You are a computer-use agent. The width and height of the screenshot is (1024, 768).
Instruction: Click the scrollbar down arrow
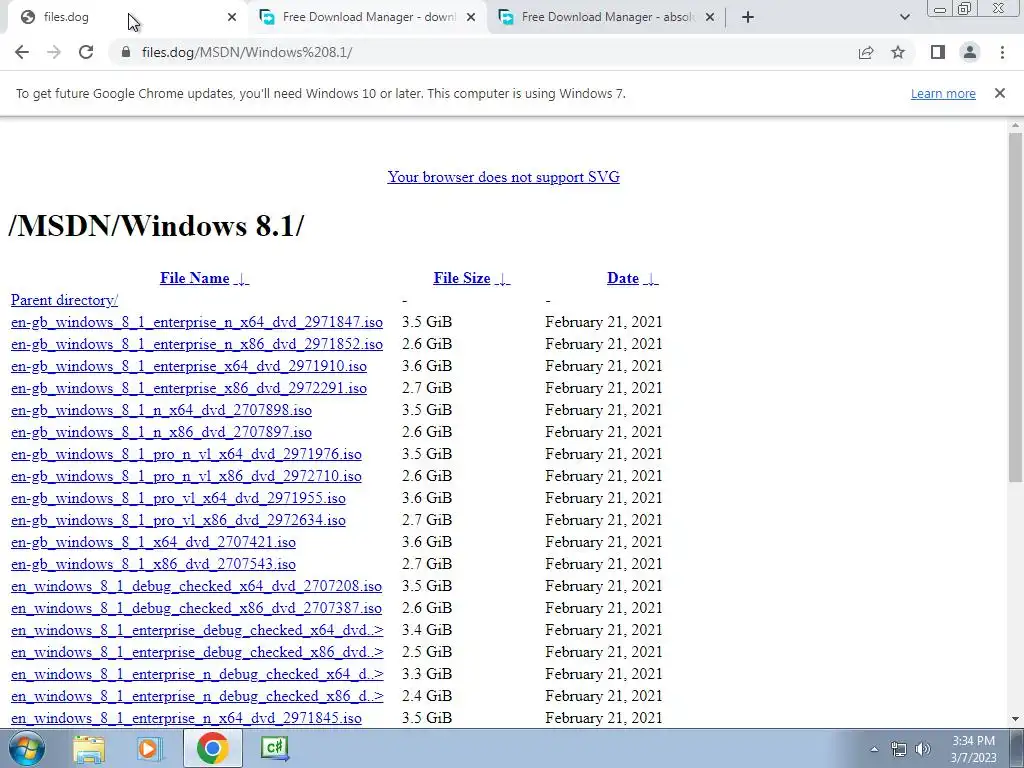pyautogui.click(x=1015, y=719)
